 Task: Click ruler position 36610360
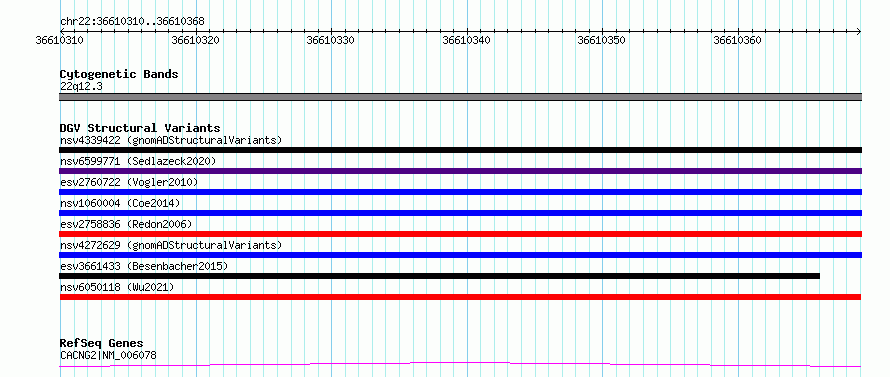737,41
